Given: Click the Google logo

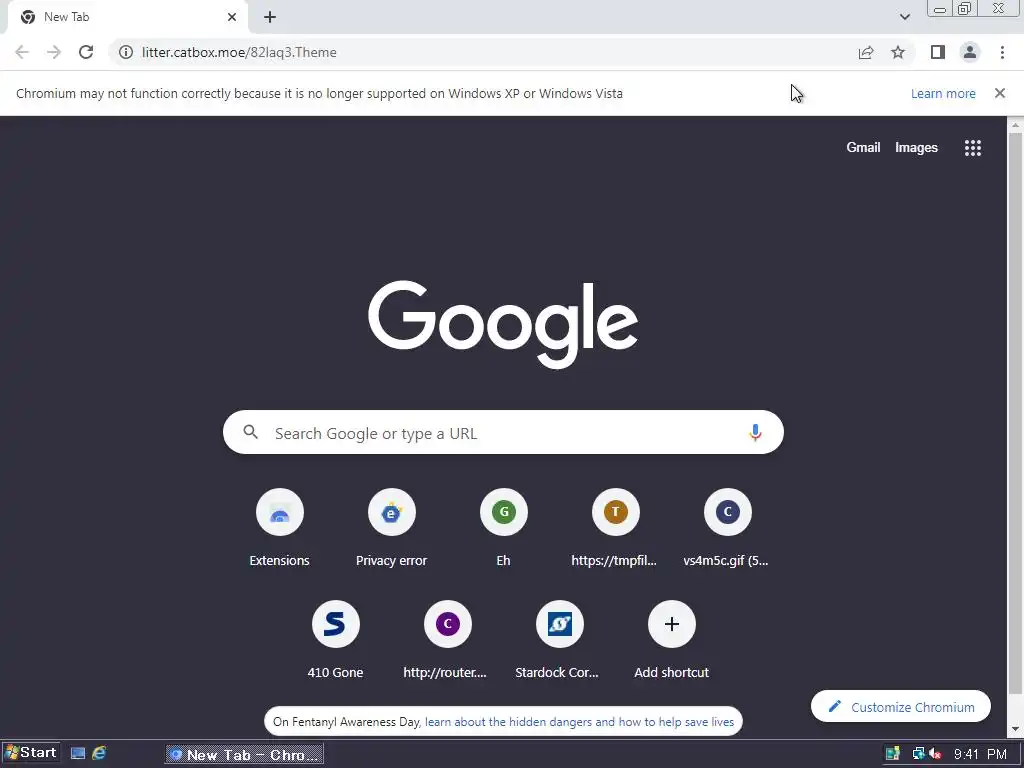Looking at the screenshot, I should [503, 325].
